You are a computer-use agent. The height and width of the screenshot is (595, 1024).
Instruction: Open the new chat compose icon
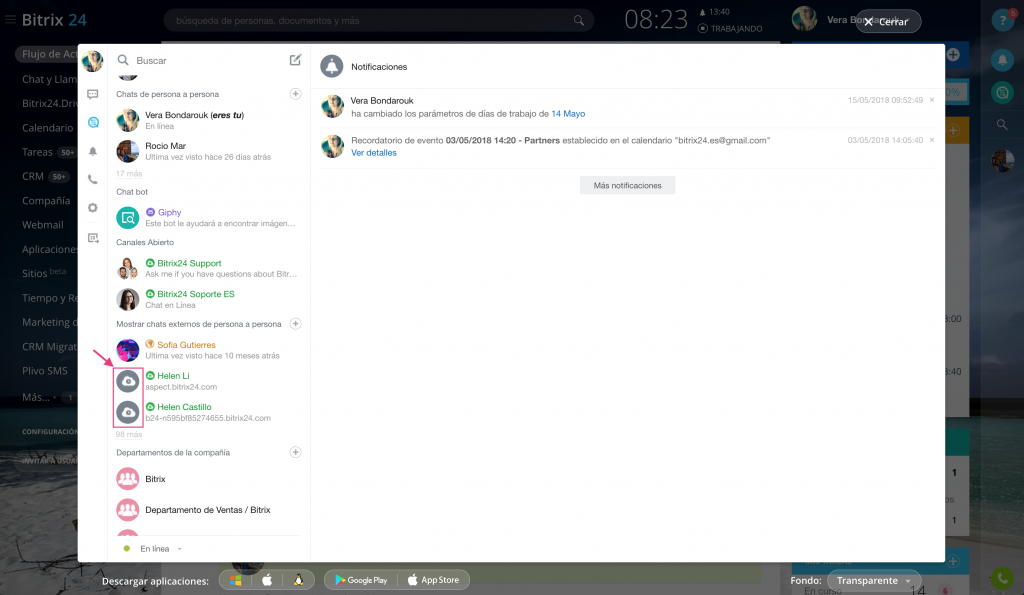[295, 60]
